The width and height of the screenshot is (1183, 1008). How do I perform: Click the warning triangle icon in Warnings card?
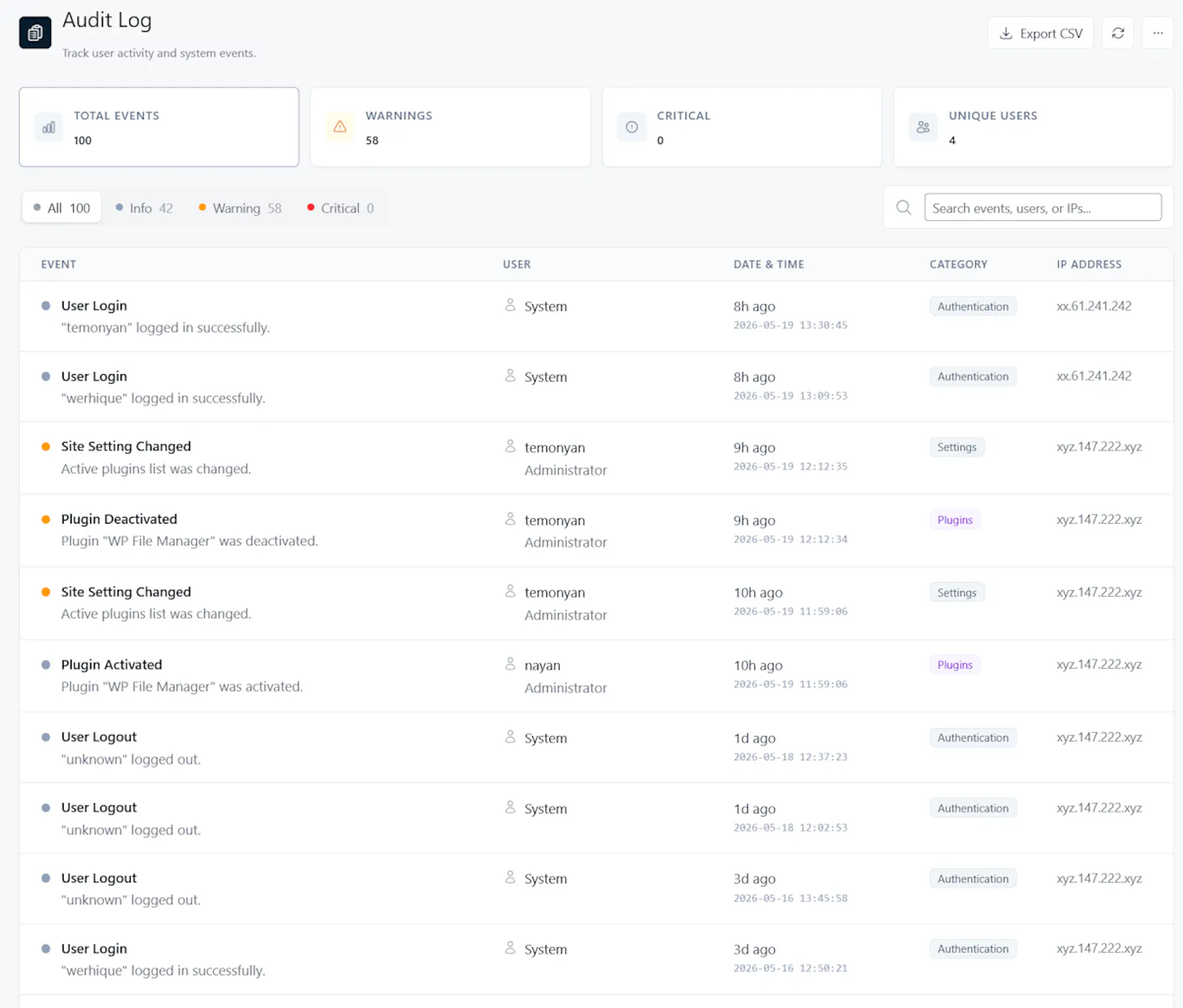tap(340, 127)
